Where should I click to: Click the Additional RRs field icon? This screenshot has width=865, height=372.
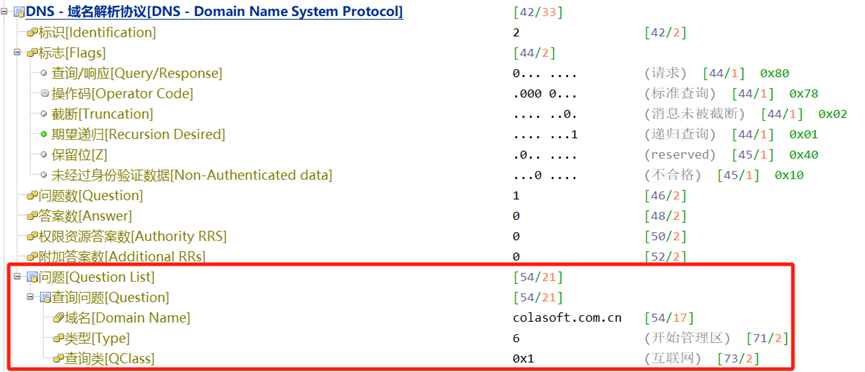point(32,257)
